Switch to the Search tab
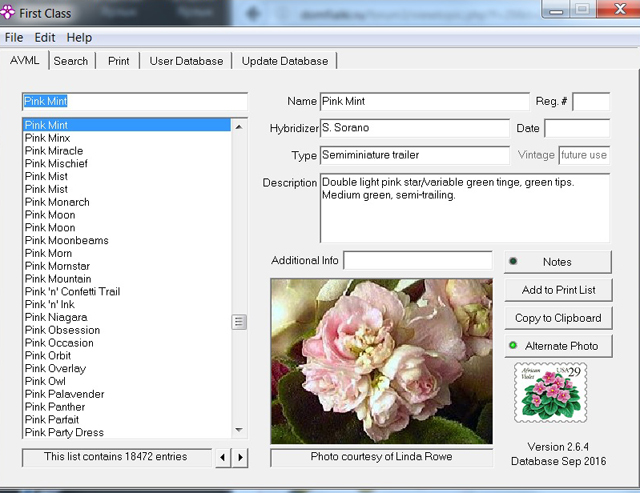This screenshot has height=493, width=640. [71, 61]
